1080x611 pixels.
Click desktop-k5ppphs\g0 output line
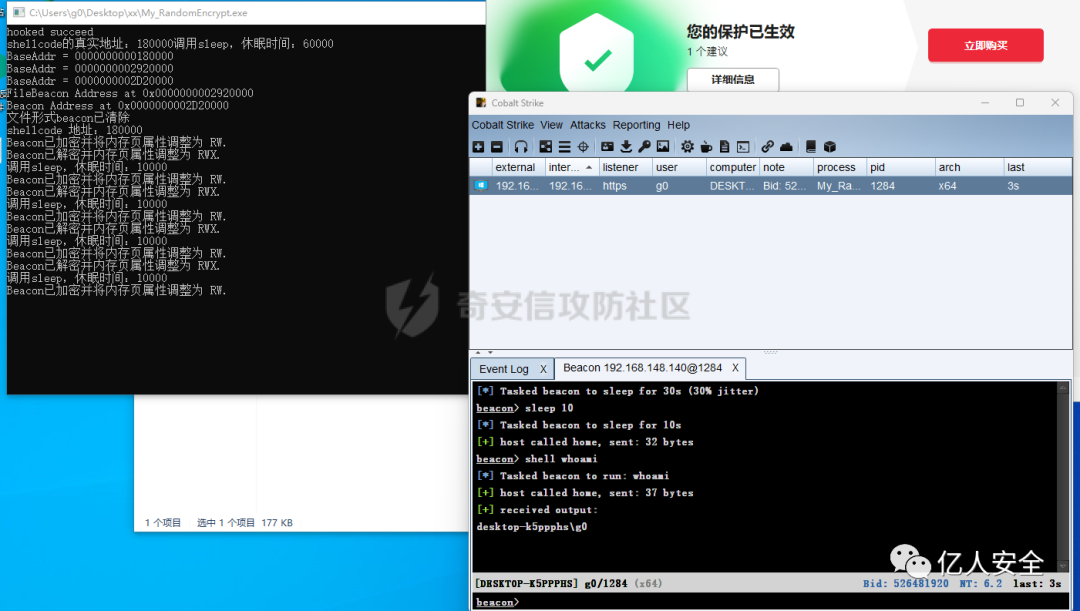coord(532,527)
